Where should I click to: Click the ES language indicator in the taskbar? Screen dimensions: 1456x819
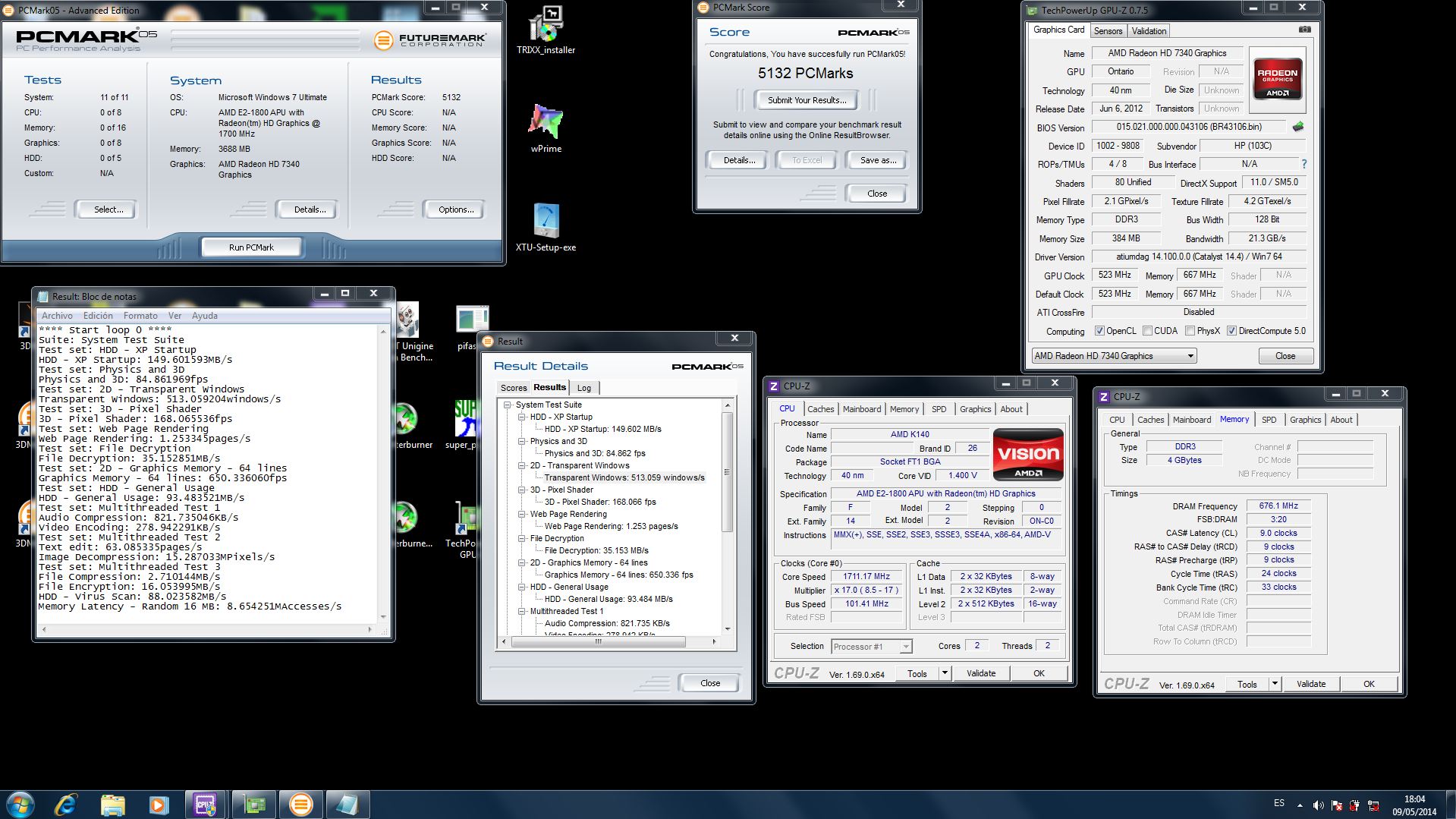pos(1279,803)
